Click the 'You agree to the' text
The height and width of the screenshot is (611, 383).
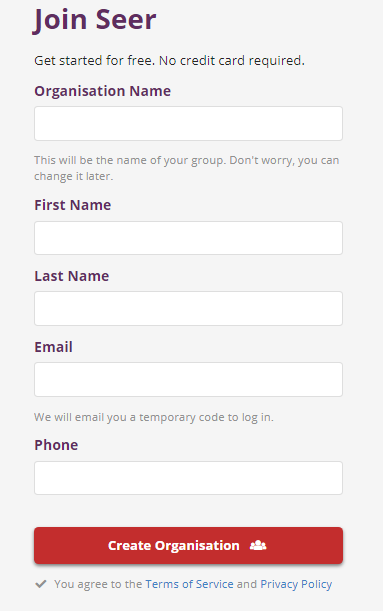(98, 584)
